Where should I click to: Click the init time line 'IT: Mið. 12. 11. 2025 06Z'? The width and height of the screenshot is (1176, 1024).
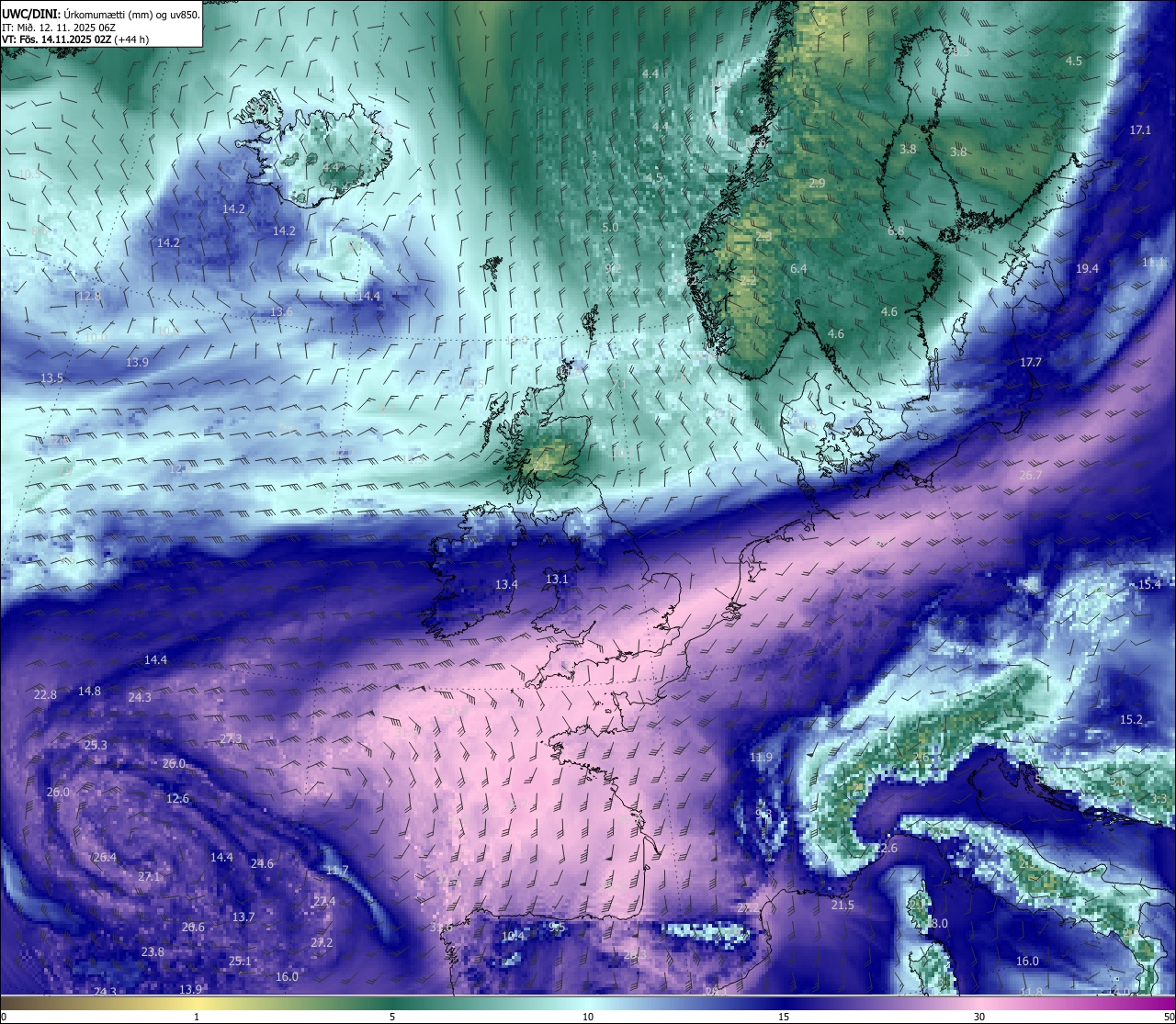[x=59, y=27]
